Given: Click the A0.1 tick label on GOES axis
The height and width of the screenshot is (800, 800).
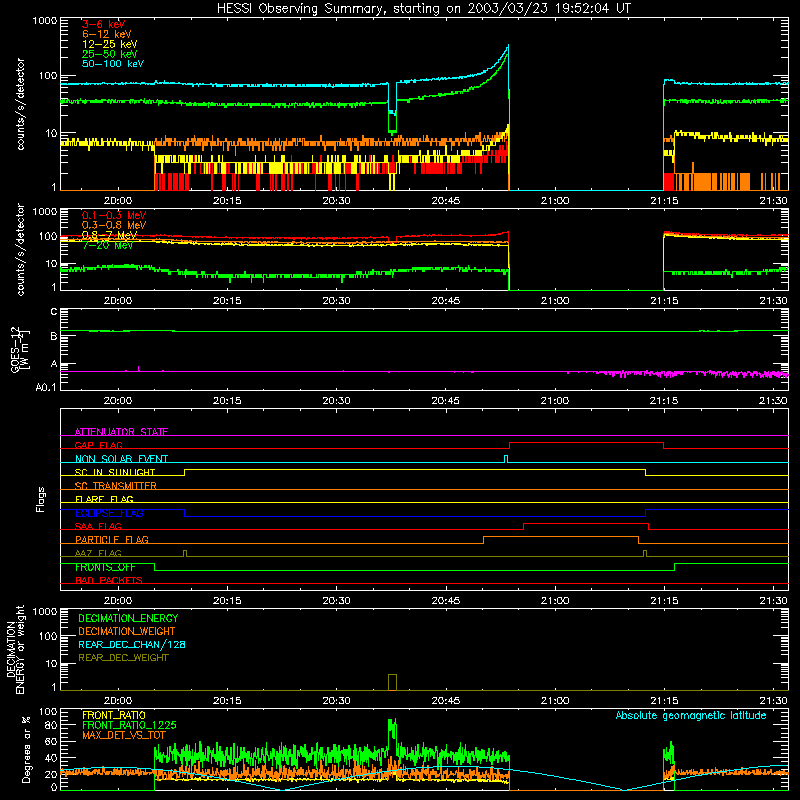Looking at the screenshot, I should (x=45, y=387).
